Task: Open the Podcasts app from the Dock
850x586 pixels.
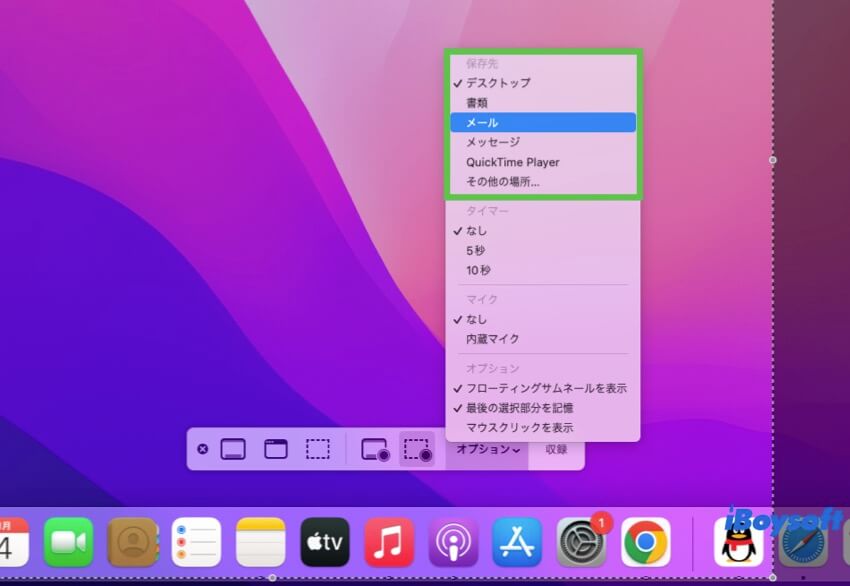Action: tap(452, 540)
